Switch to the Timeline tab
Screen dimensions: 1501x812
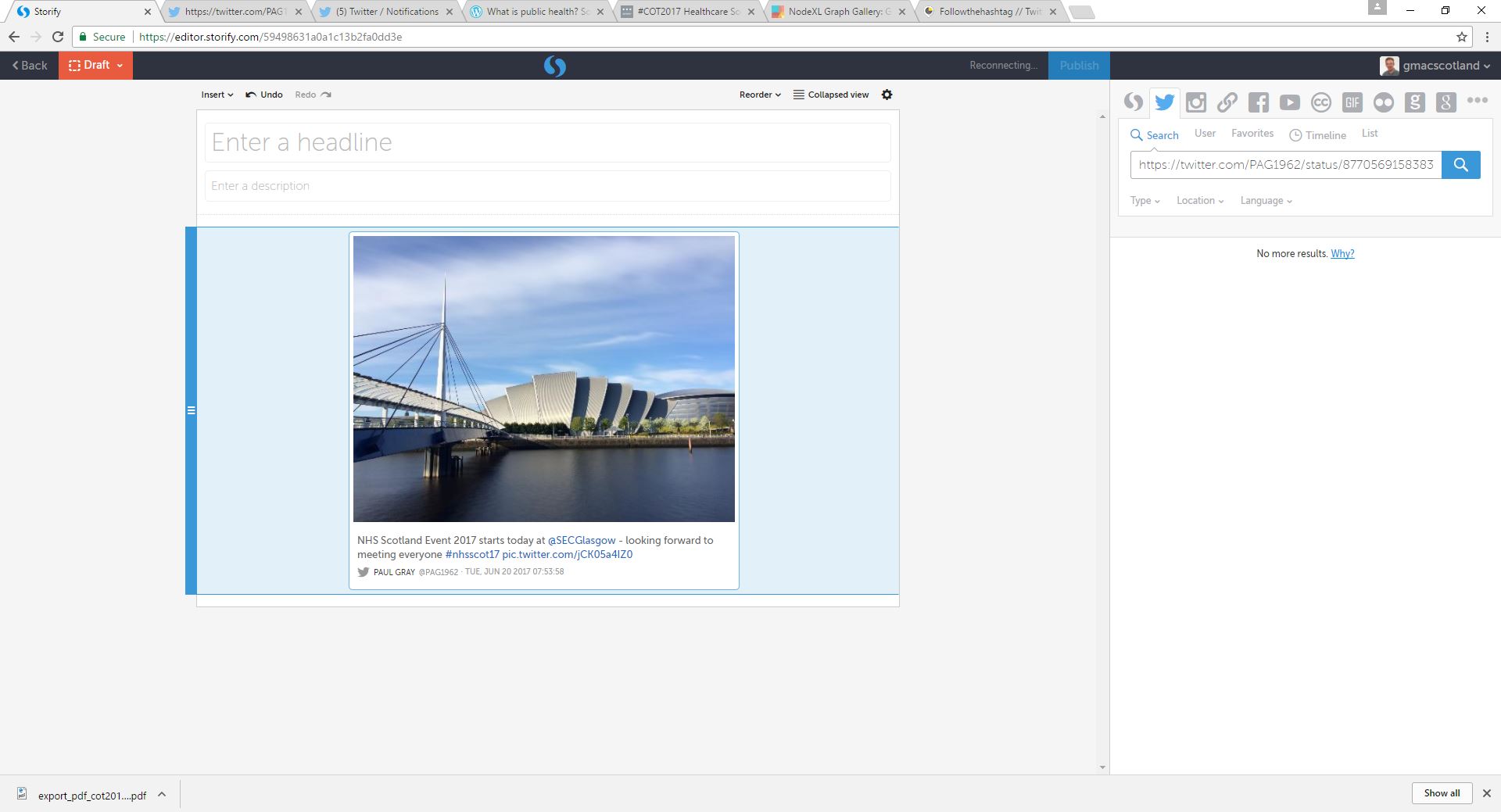1318,135
